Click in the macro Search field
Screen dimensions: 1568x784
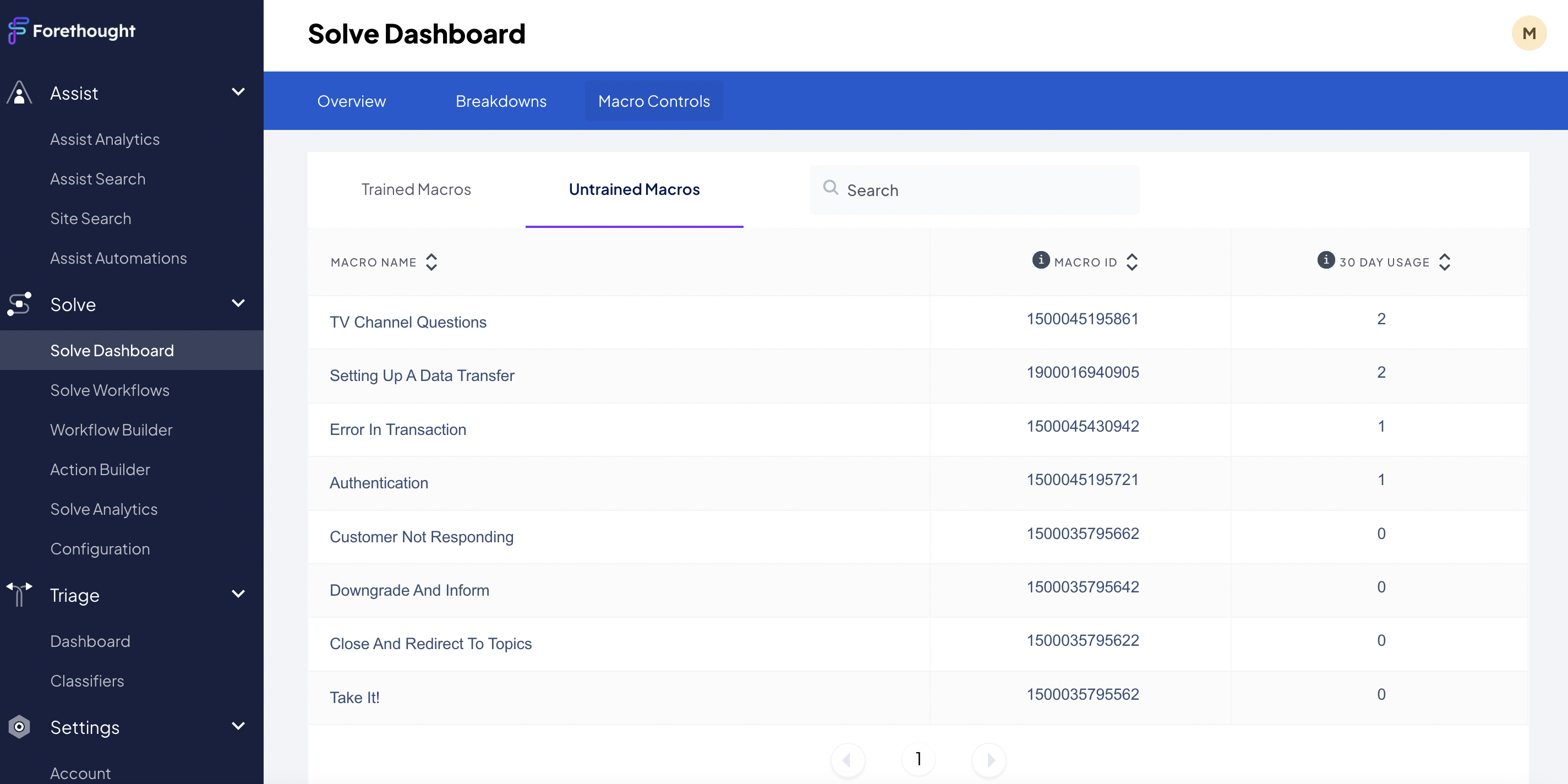(974, 189)
